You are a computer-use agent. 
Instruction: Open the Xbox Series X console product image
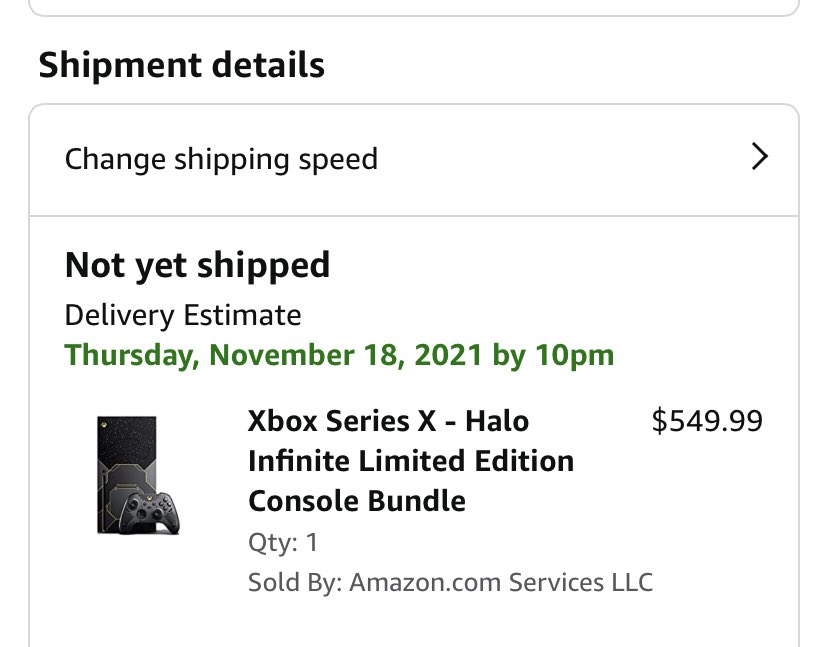tap(138, 475)
